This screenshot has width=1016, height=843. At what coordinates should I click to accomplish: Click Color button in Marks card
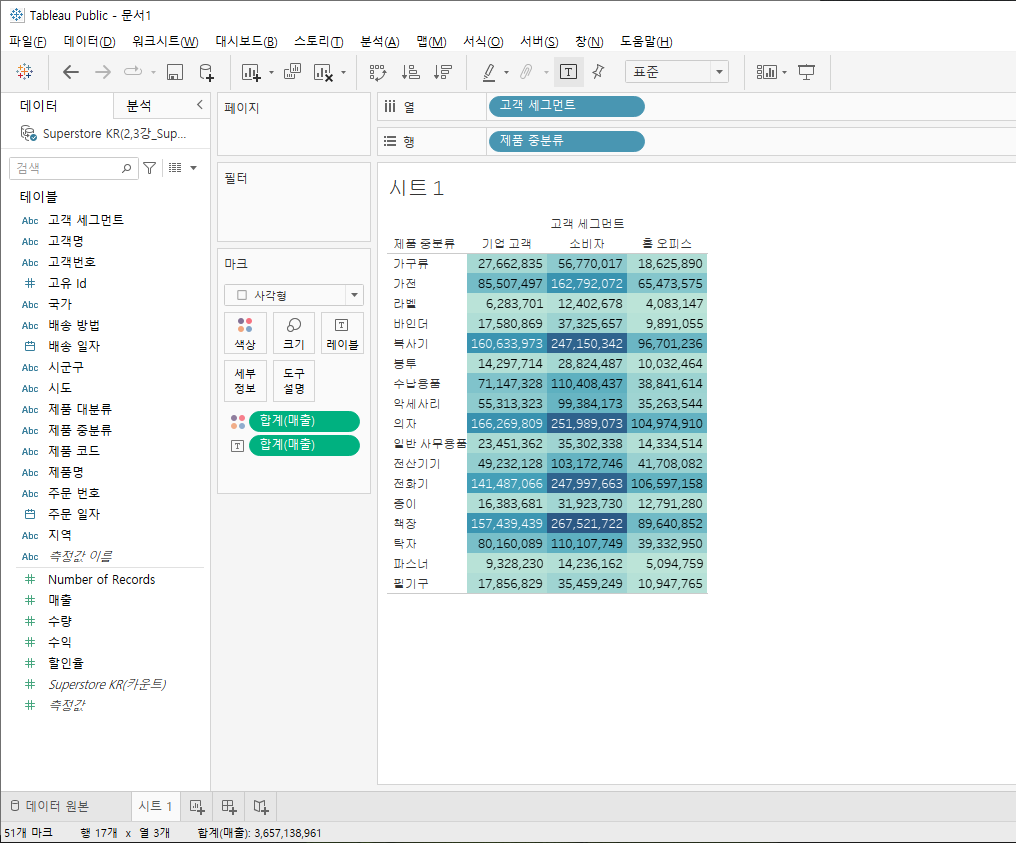(245, 333)
